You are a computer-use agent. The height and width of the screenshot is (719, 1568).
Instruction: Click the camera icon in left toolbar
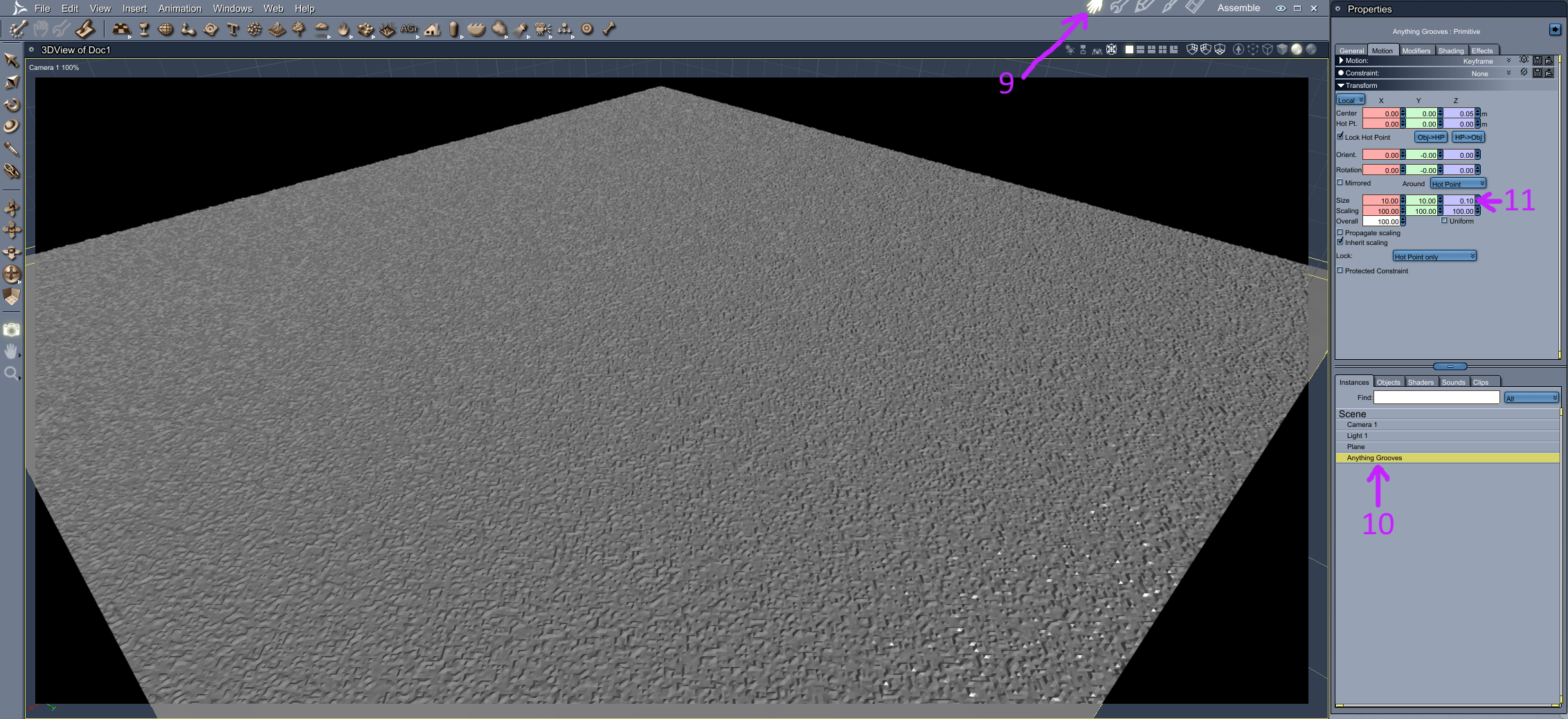11,329
